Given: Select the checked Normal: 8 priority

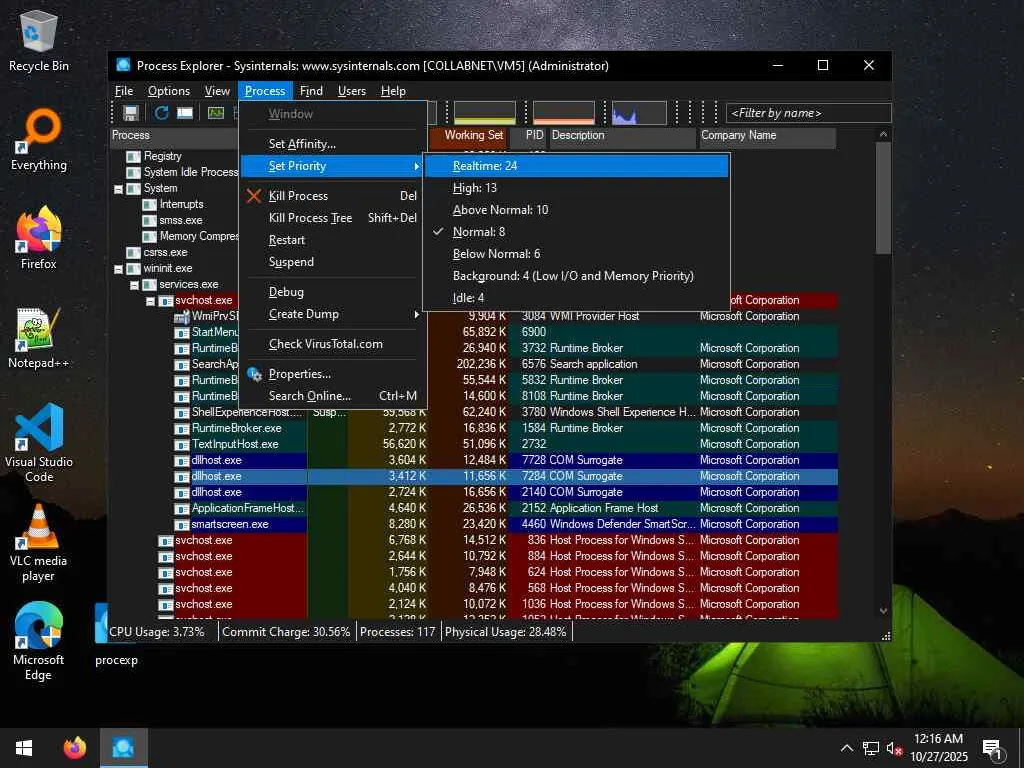Looking at the screenshot, I should click(x=576, y=232).
